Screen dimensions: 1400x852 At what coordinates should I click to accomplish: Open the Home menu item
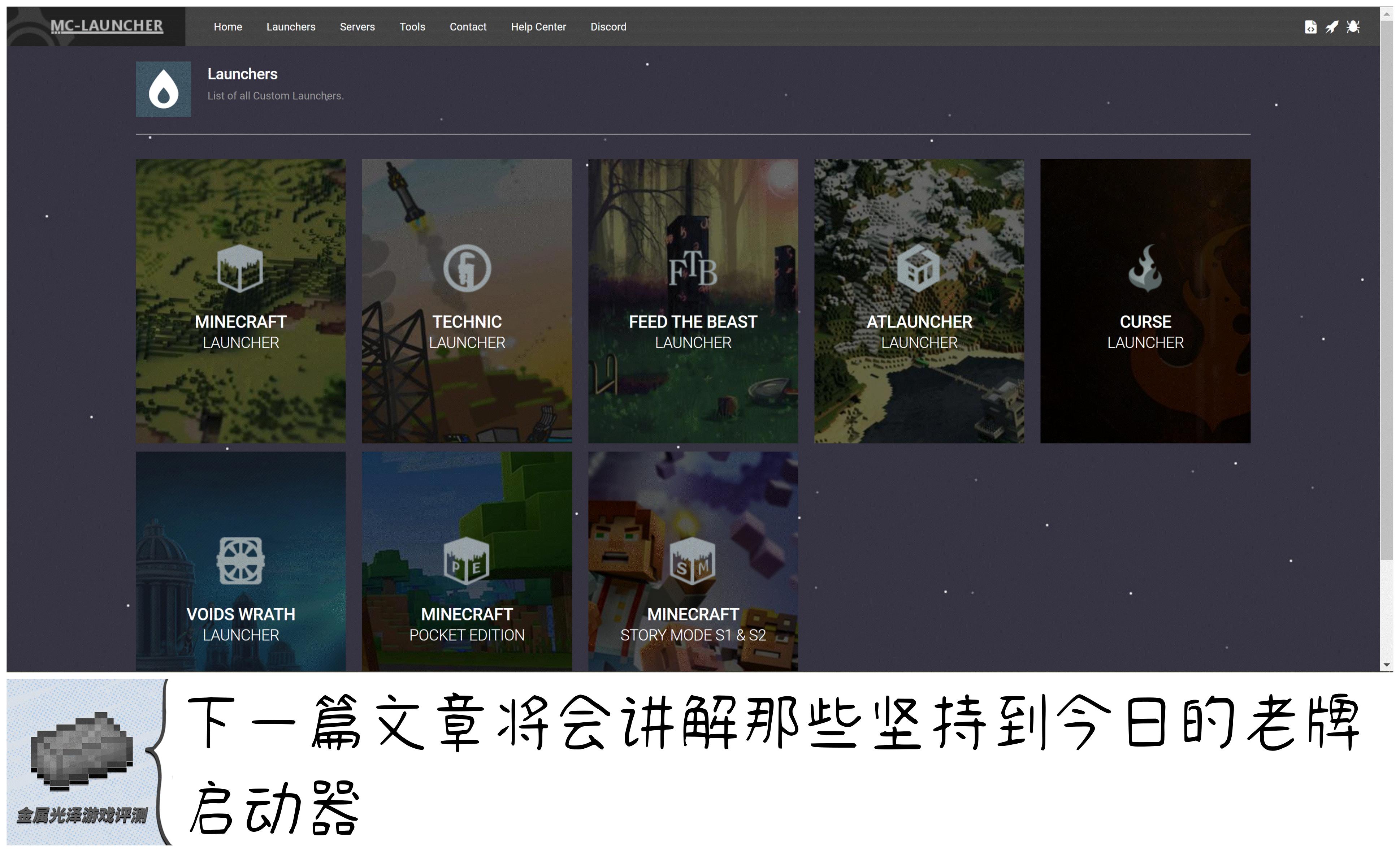click(x=227, y=27)
